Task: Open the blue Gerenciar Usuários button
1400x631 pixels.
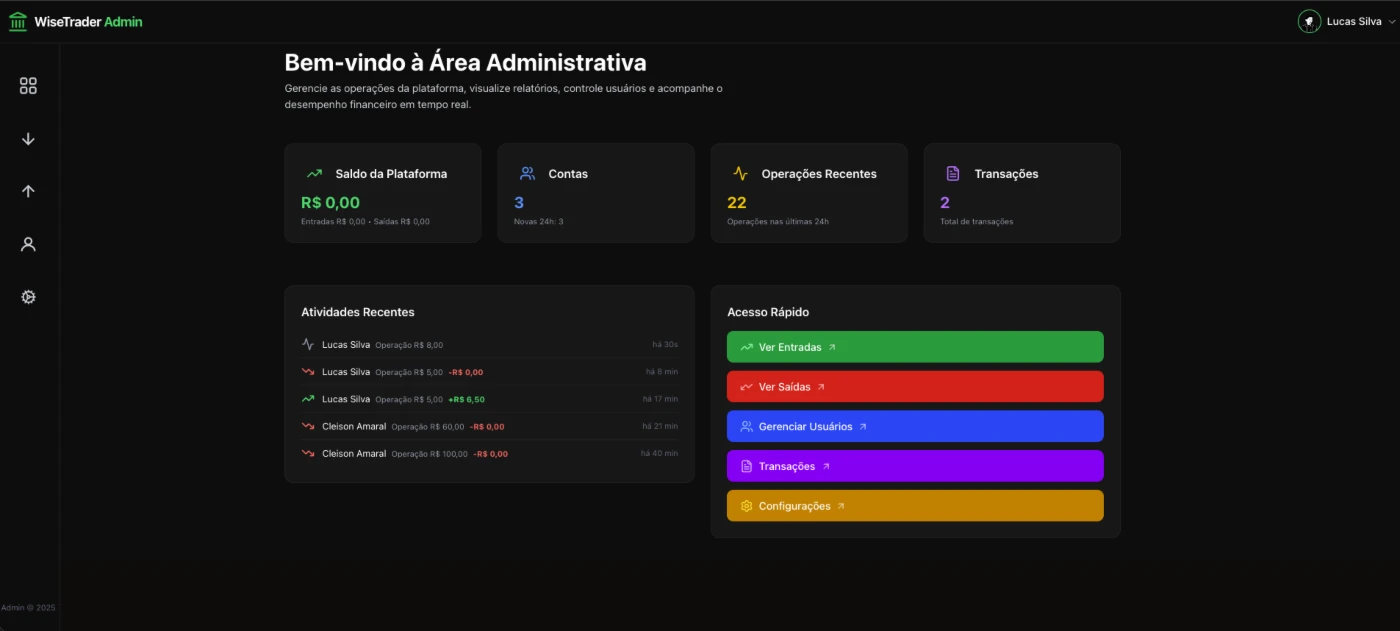Action: (914, 426)
